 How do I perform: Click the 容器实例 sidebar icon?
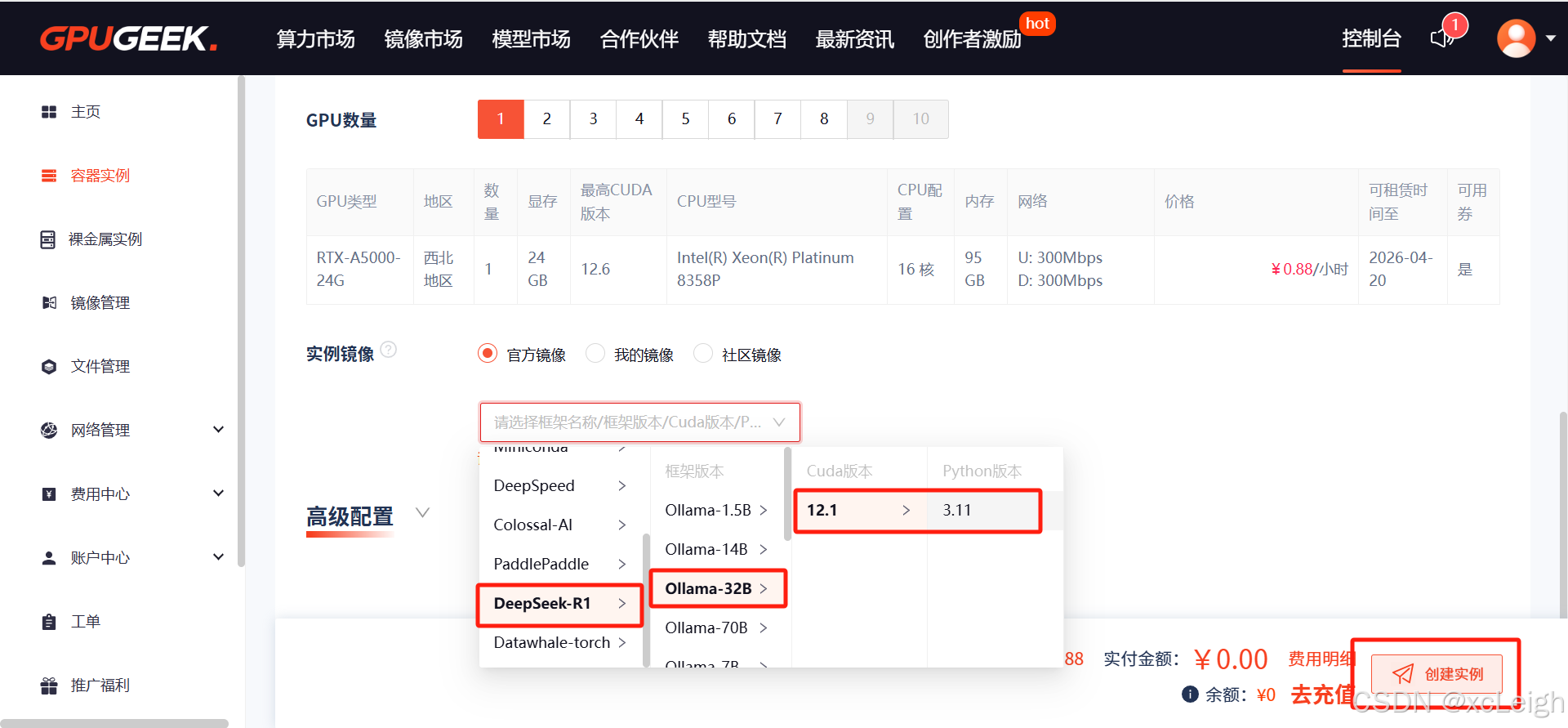[49, 176]
